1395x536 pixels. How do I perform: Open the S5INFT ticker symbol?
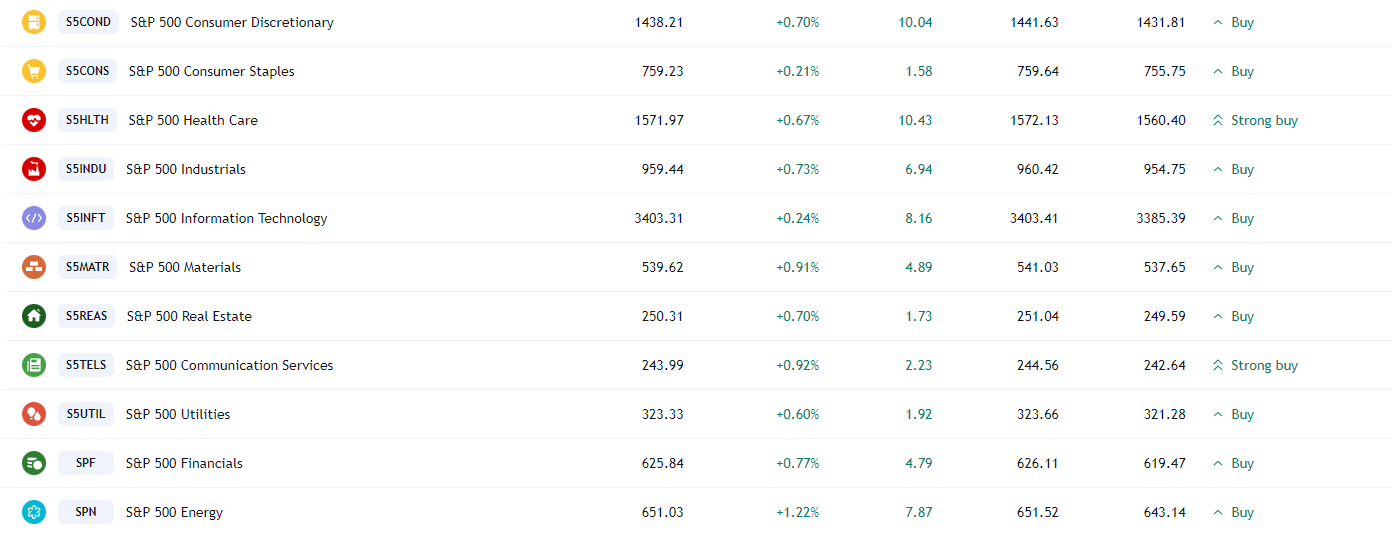coord(86,218)
